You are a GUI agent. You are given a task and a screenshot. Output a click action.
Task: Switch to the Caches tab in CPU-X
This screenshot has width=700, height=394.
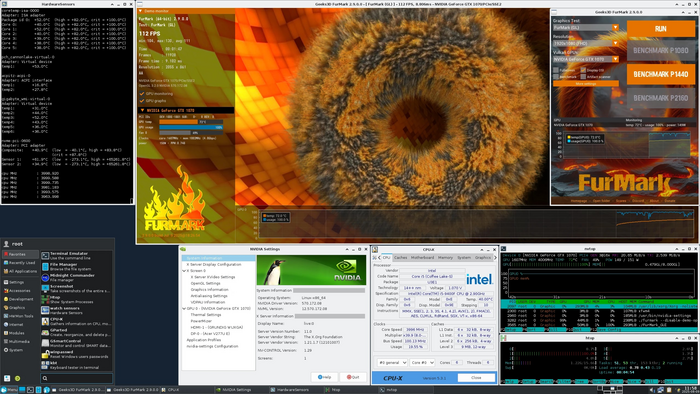[400, 257]
